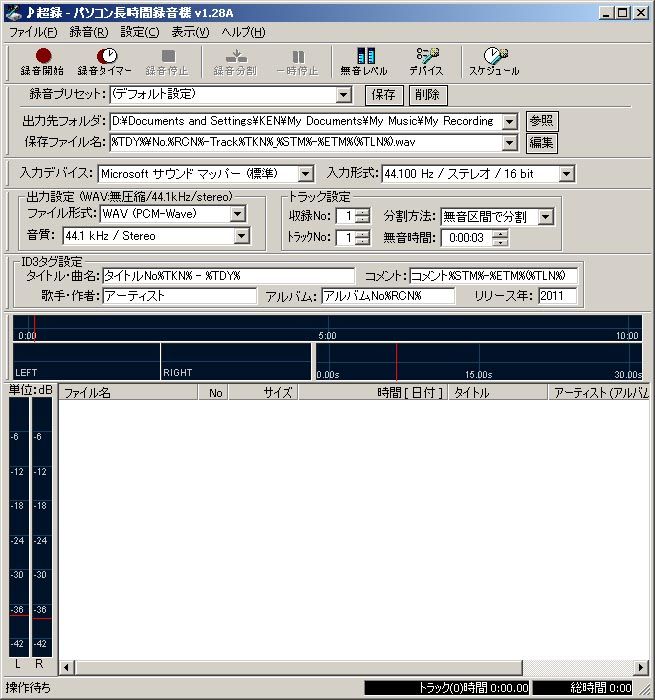The height and width of the screenshot is (700, 655).
Task: Open the ヘルプ(H) menu
Action: tap(243, 32)
